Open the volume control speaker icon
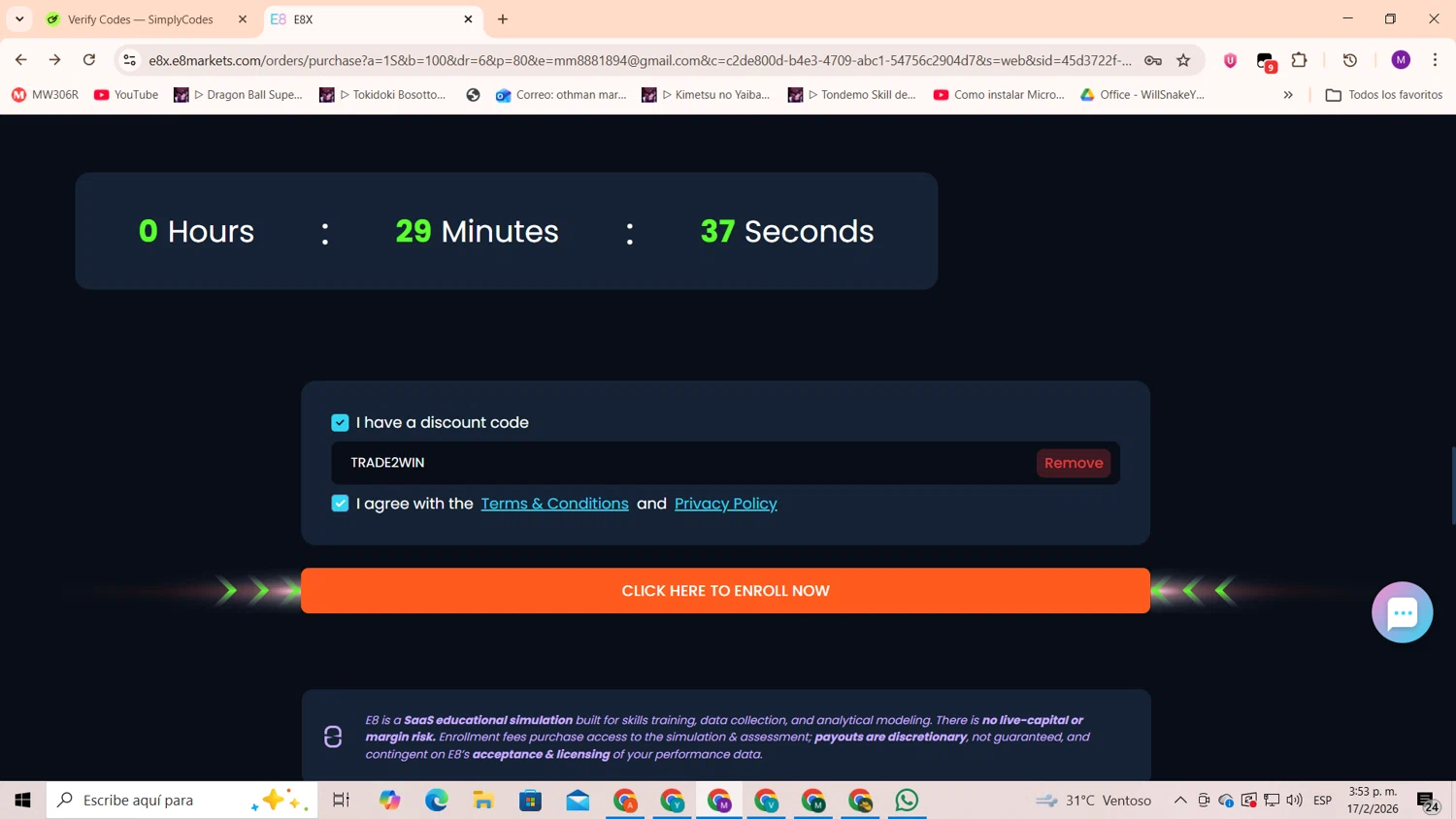The image size is (1456, 819). (1294, 801)
